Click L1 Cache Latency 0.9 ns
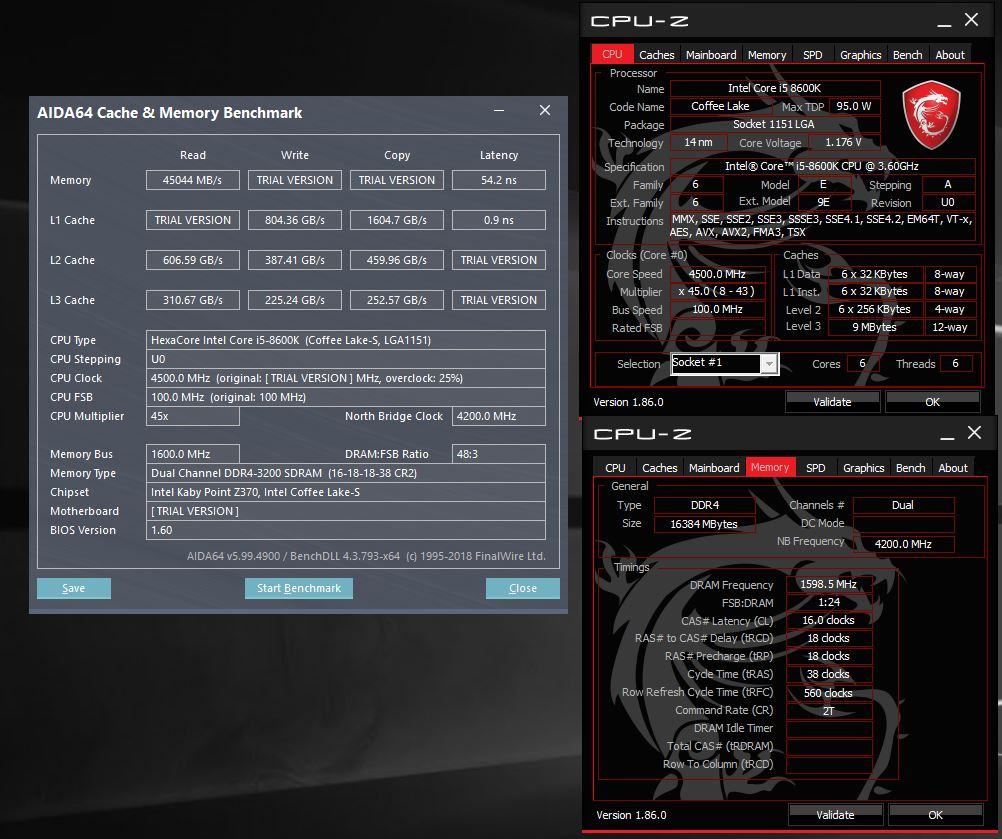This screenshot has width=1002, height=839. (498, 220)
